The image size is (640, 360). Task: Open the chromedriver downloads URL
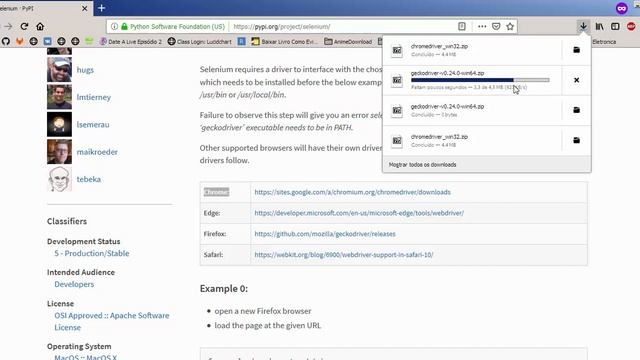pyautogui.click(x=353, y=192)
